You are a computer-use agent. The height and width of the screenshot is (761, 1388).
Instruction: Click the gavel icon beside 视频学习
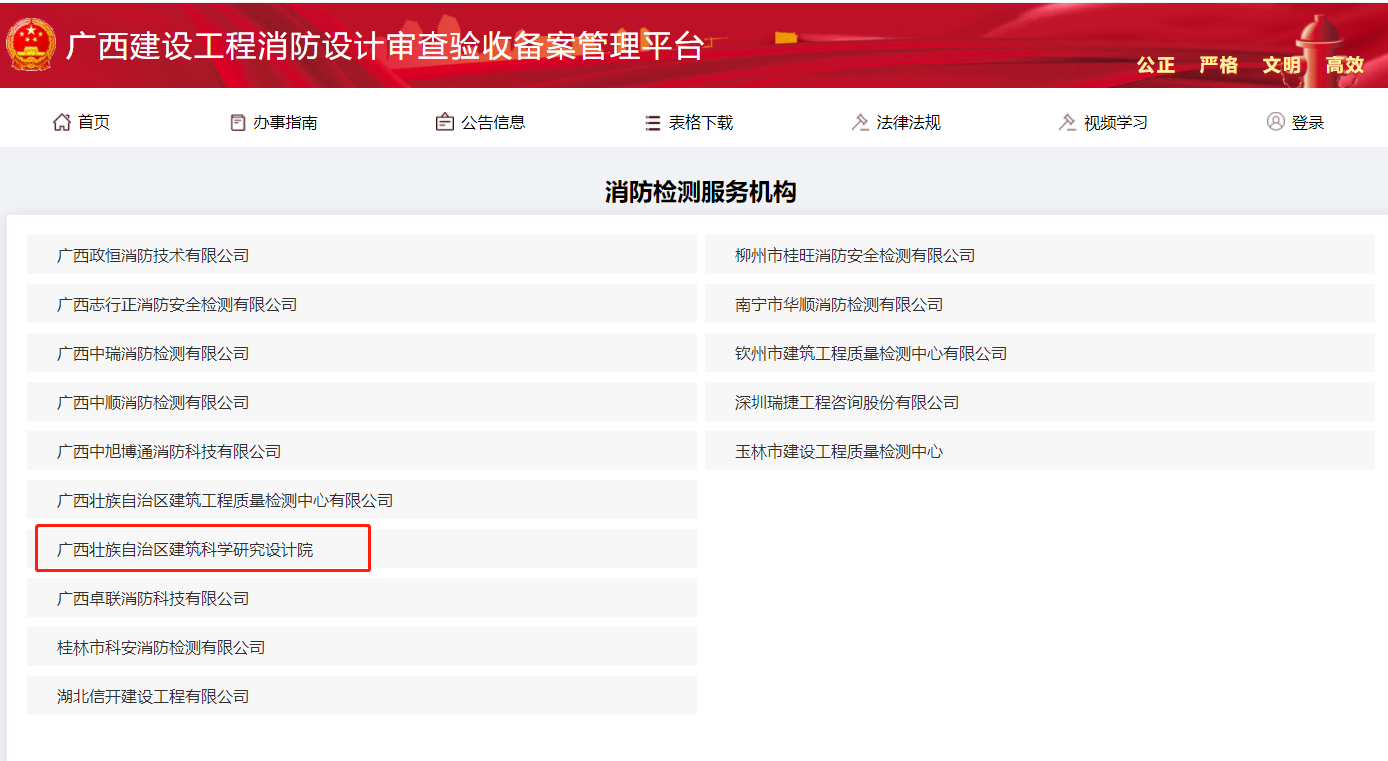[x=1067, y=122]
